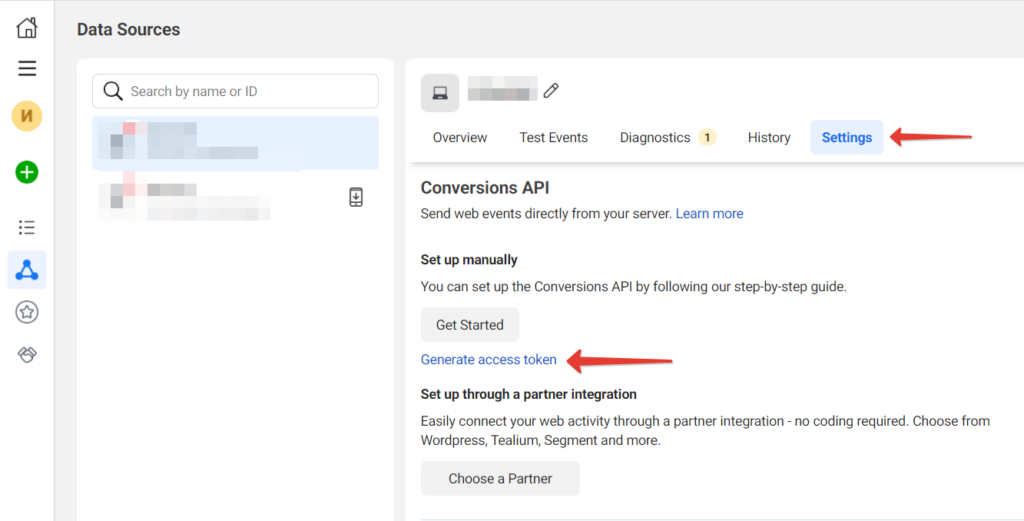Click the green plus create button

click(27, 172)
